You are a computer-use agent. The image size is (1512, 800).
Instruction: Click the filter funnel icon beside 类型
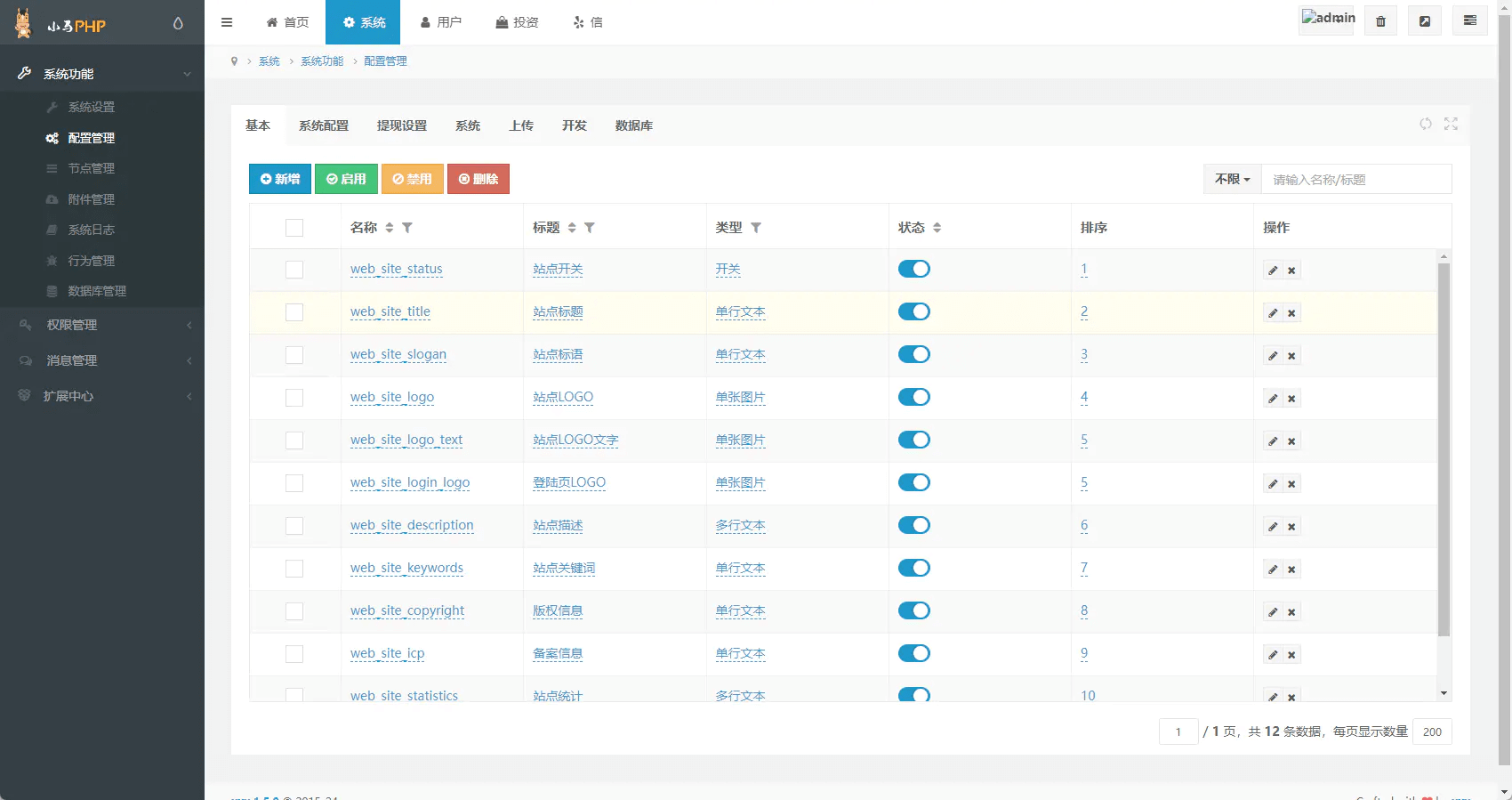click(756, 228)
